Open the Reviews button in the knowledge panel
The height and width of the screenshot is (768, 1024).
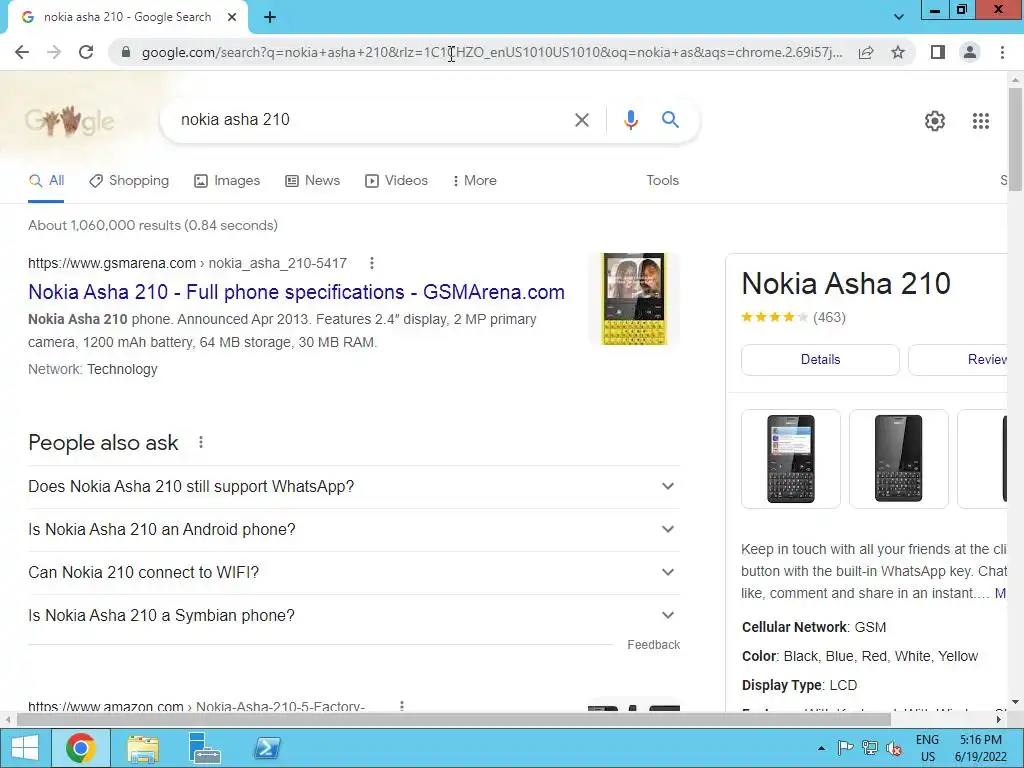point(957,360)
